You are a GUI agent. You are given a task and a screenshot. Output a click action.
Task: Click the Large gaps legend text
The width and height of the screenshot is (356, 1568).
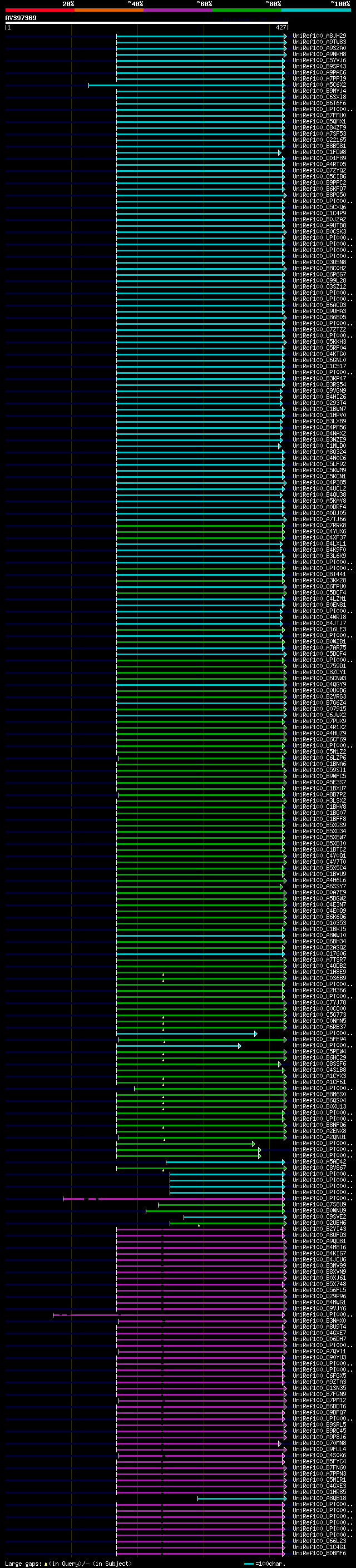tap(67, 1563)
